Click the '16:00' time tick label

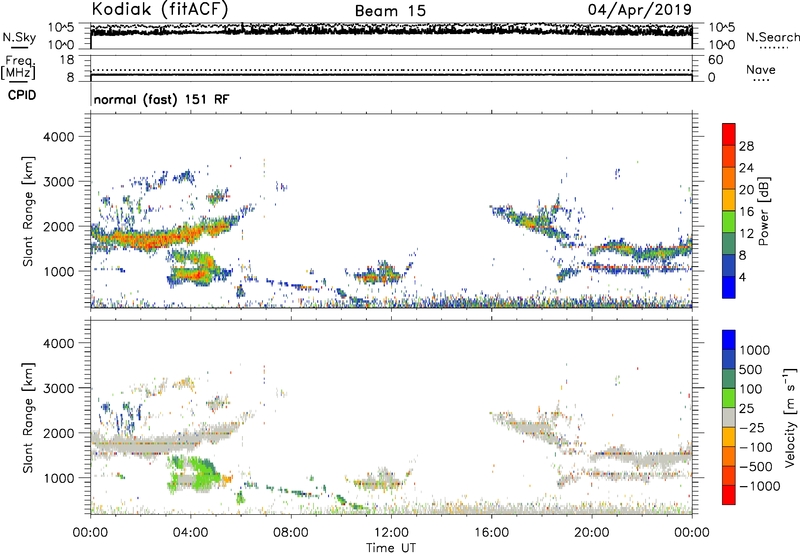[491, 533]
